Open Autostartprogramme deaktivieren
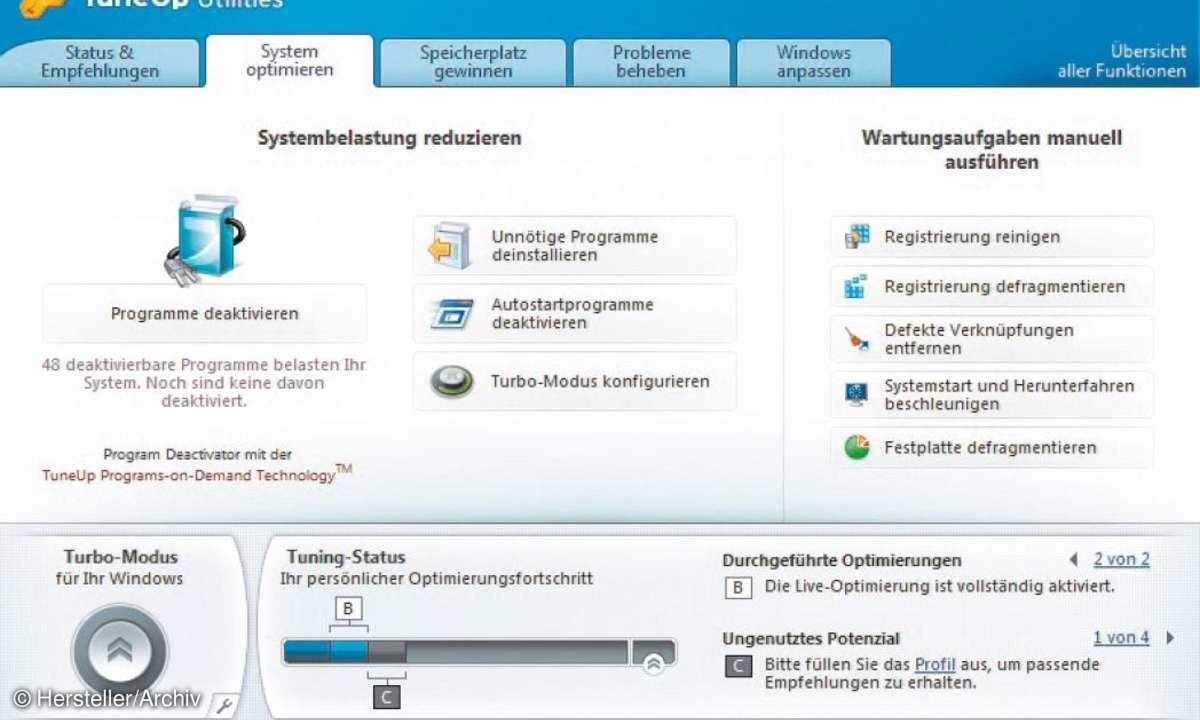The image size is (1200, 720). [x=575, y=314]
